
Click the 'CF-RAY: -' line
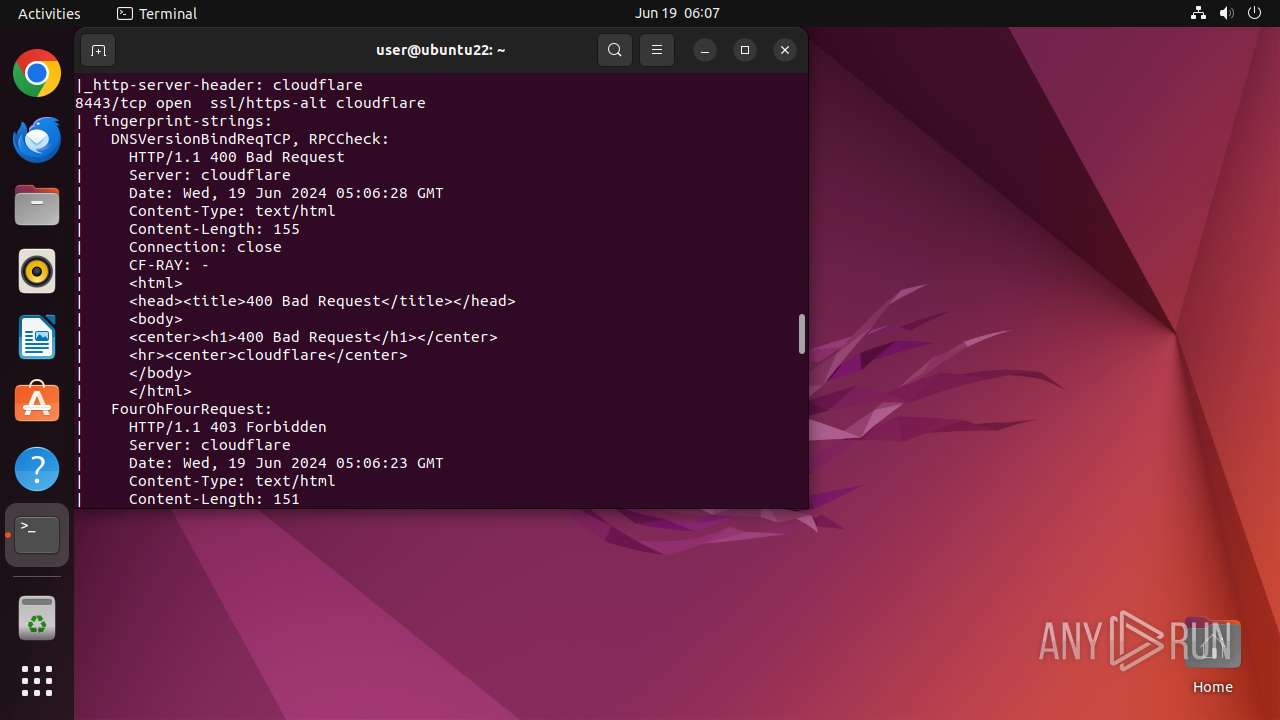pyautogui.click(x=169, y=265)
